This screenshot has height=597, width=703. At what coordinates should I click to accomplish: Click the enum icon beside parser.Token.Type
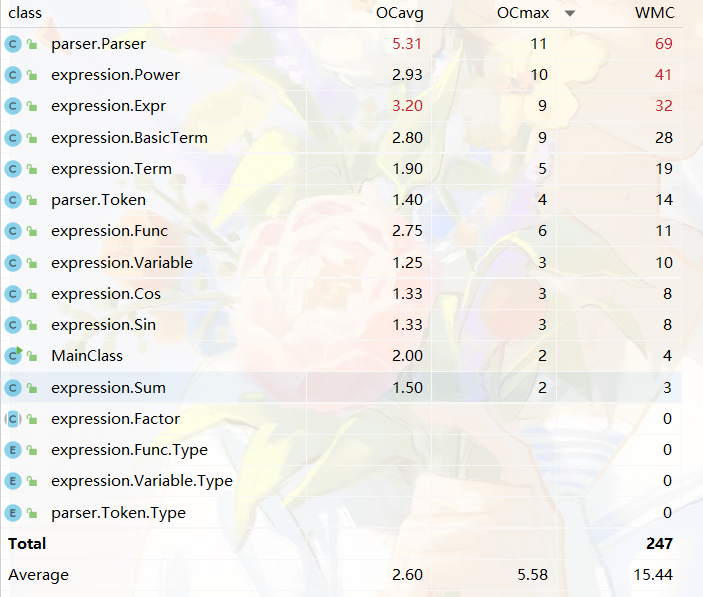13,512
